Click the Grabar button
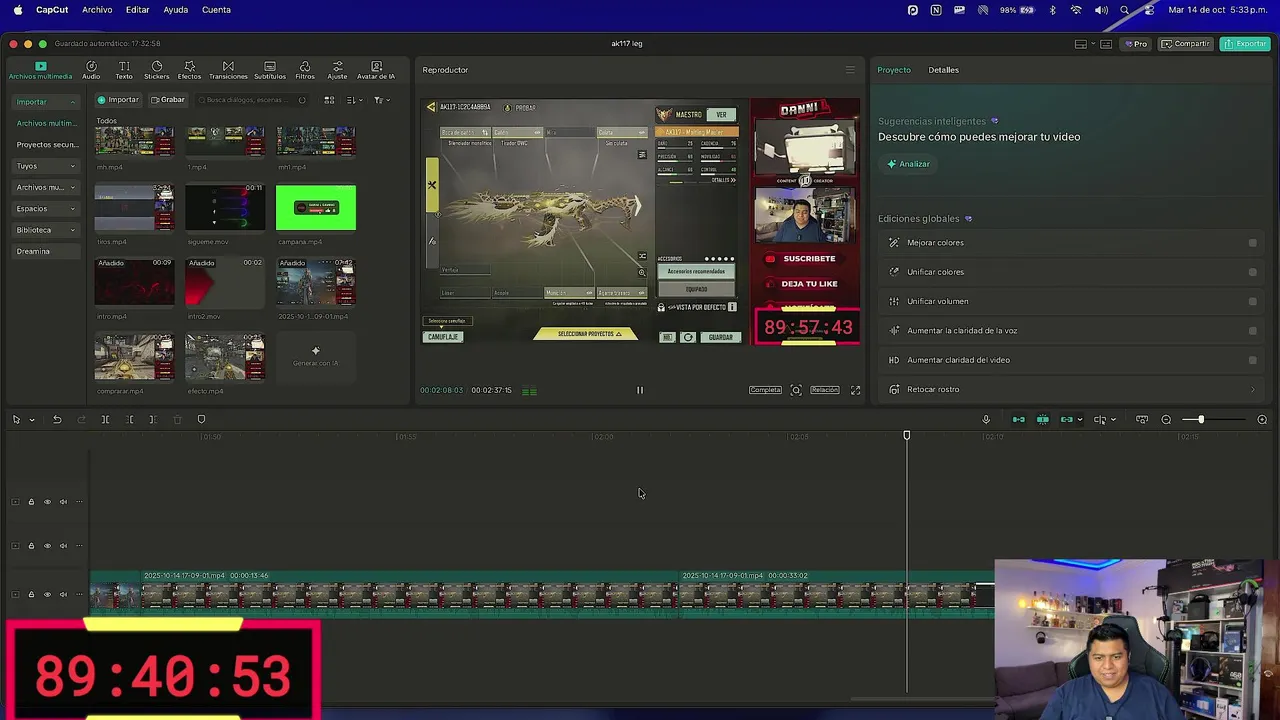This screenshot has width=1280, height=720. point(168,100)
